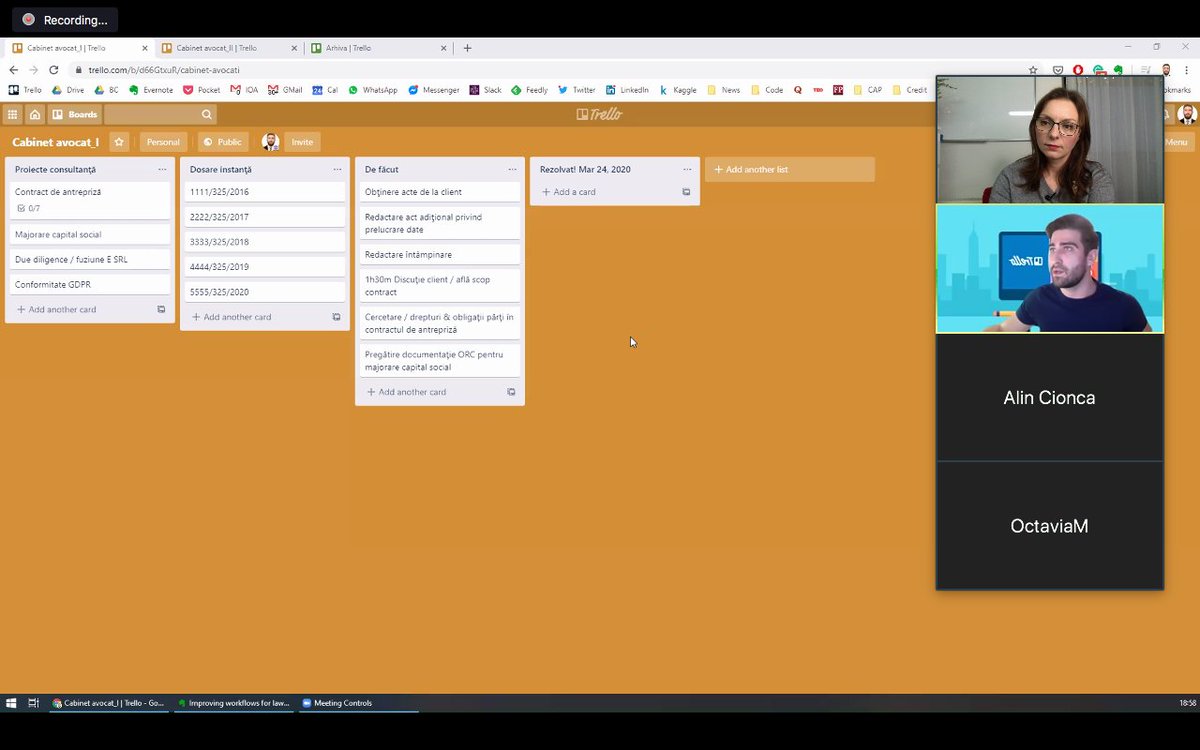Open the GMail bookmark
Image resolution: width=1200 pixels, height=750 pixels.
285,90
